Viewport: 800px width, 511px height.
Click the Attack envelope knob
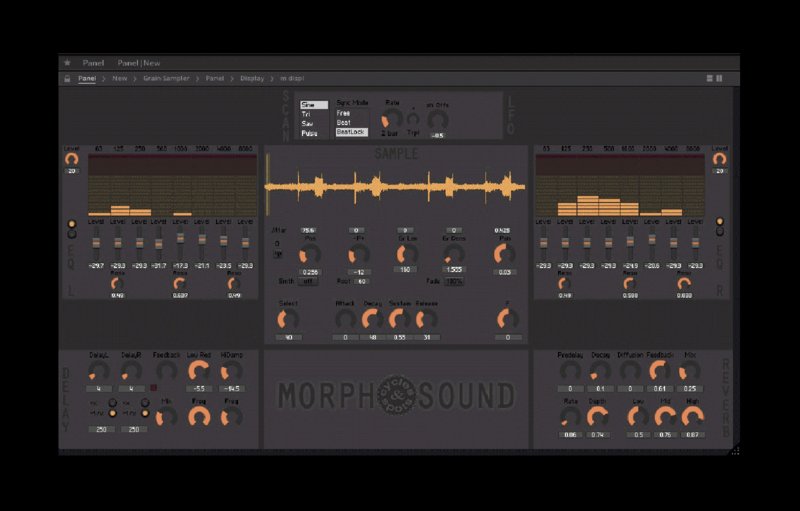345,320
